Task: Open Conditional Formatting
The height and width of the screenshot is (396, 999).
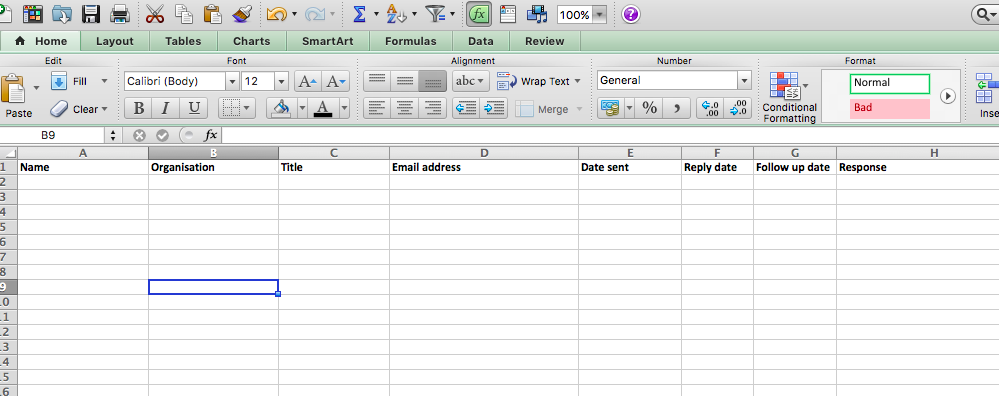Action: point(789,97)
